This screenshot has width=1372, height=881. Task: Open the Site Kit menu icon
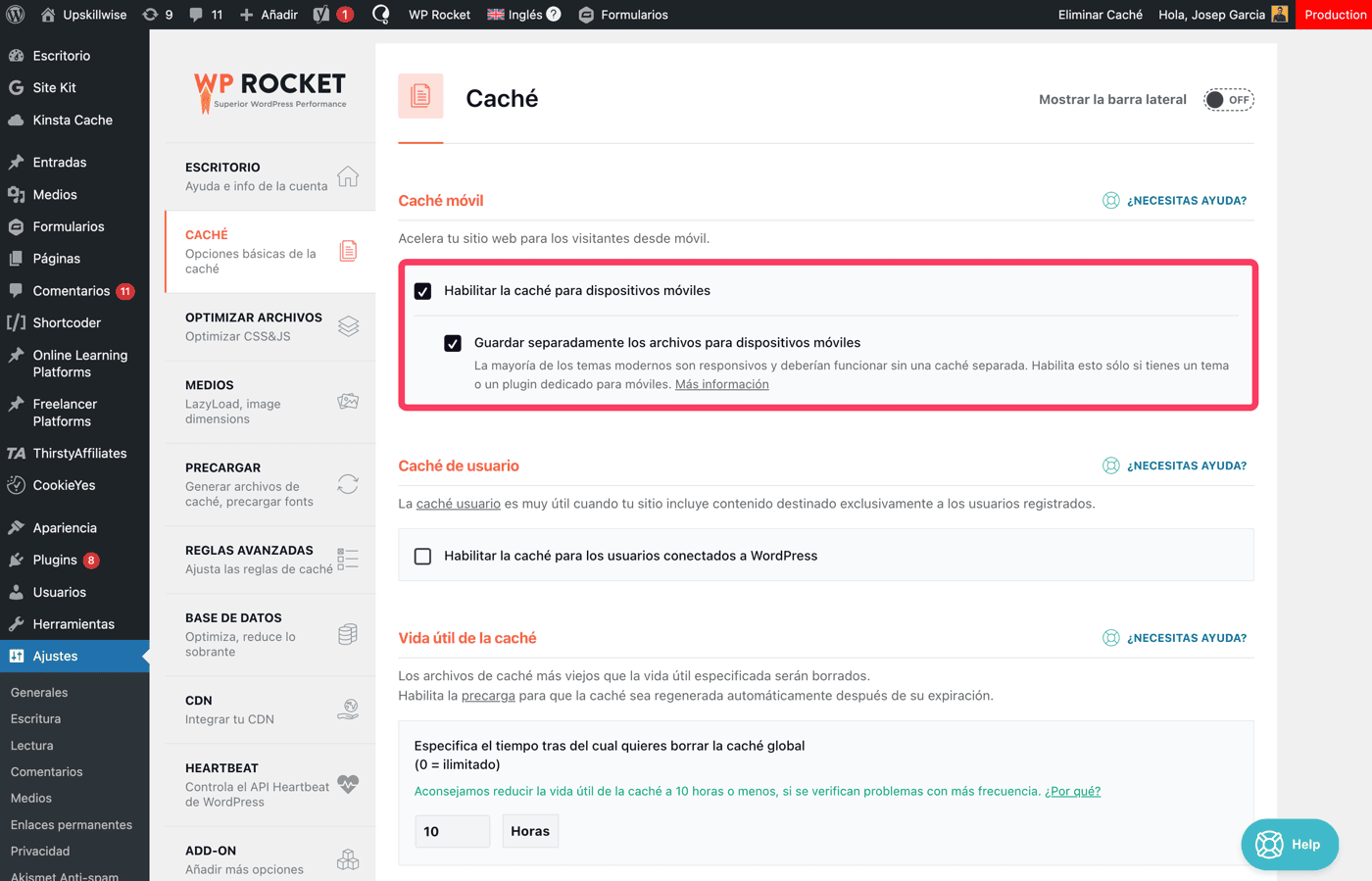click(16, 87)
